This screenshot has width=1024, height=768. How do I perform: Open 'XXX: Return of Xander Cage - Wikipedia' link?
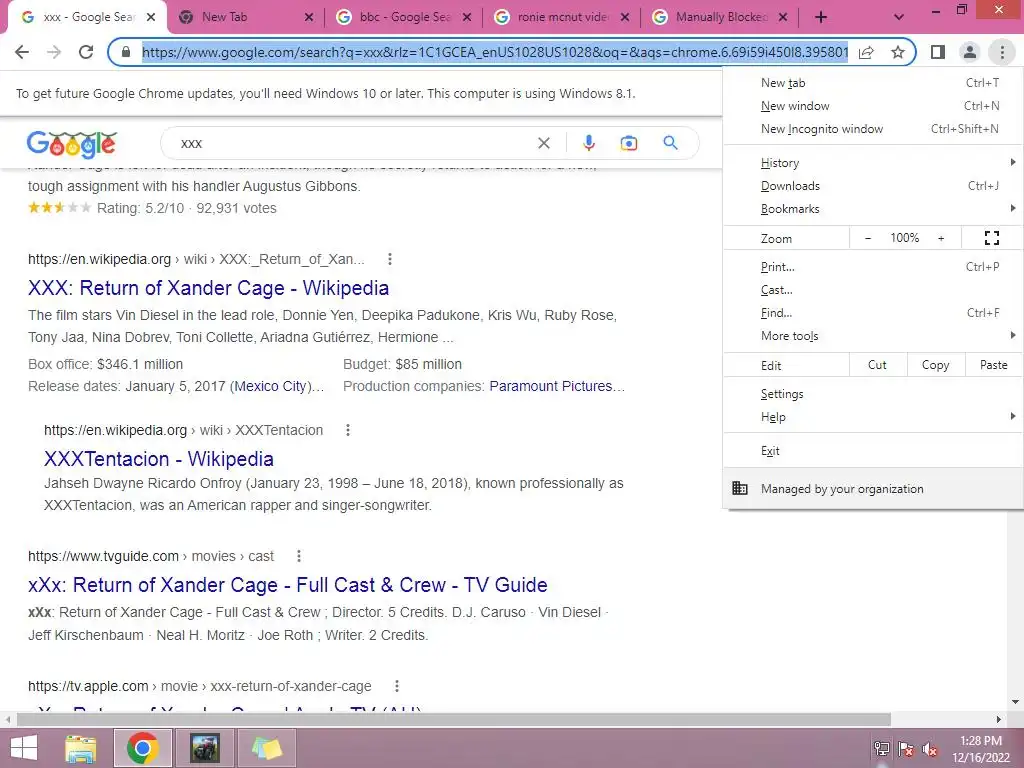[x=208, y=288]
